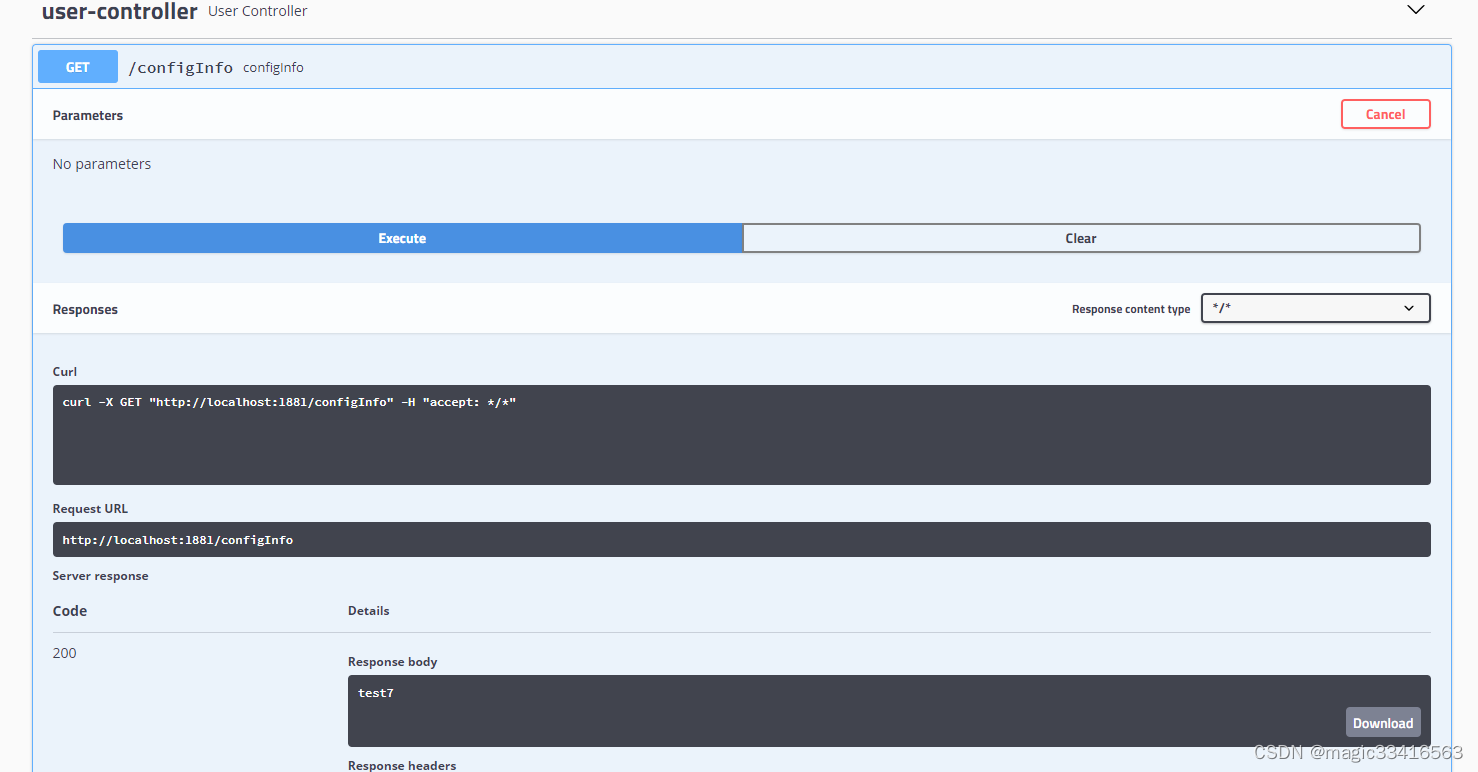Click the 'Curl' label
This screenshot has width=1478, height=772.
click(x=65, y=372)
